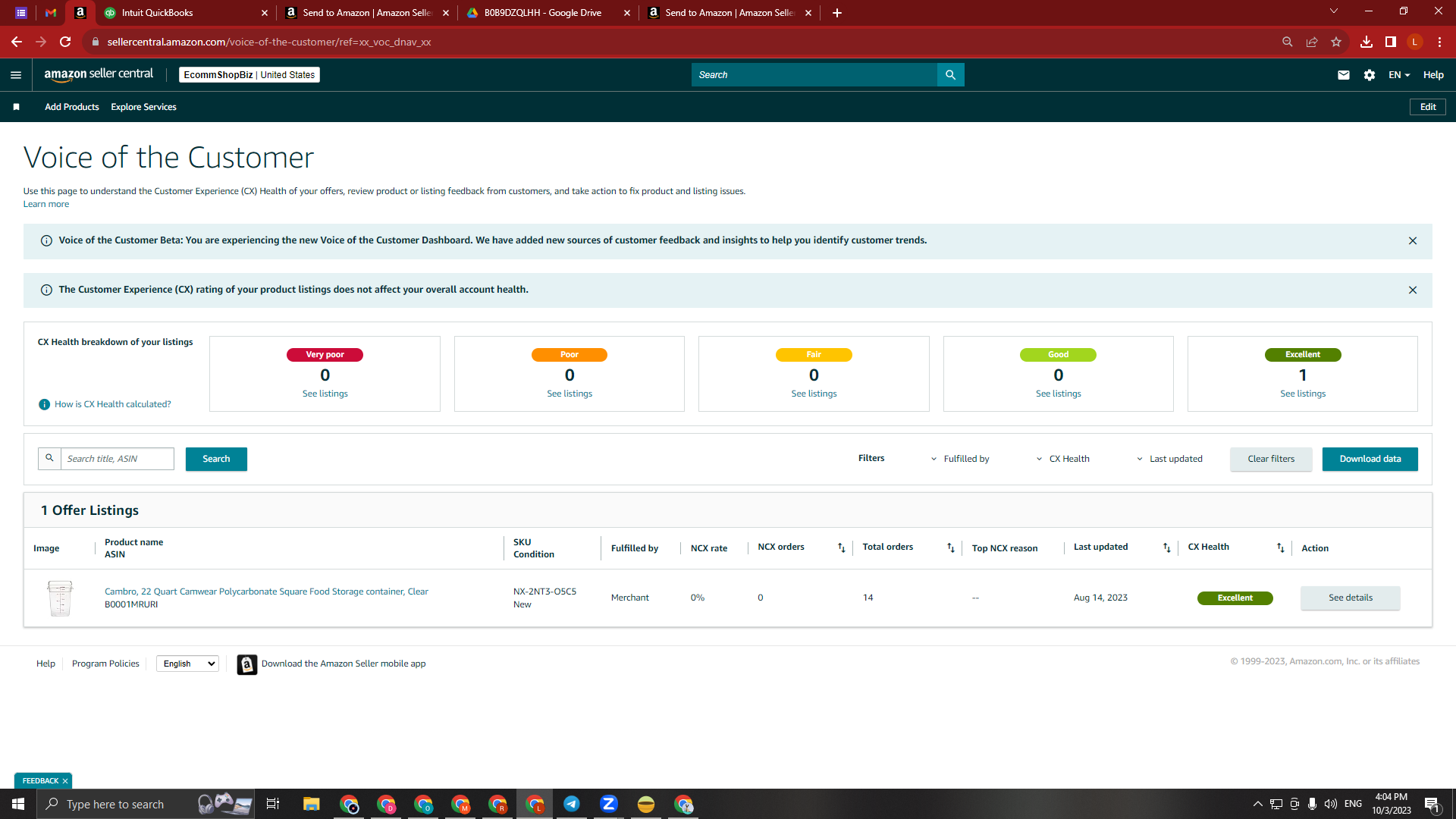The height and width of the screenshot is (819, 1456).
Task: Click the Edit button in navigation bar
Action: coord(1428,107)
